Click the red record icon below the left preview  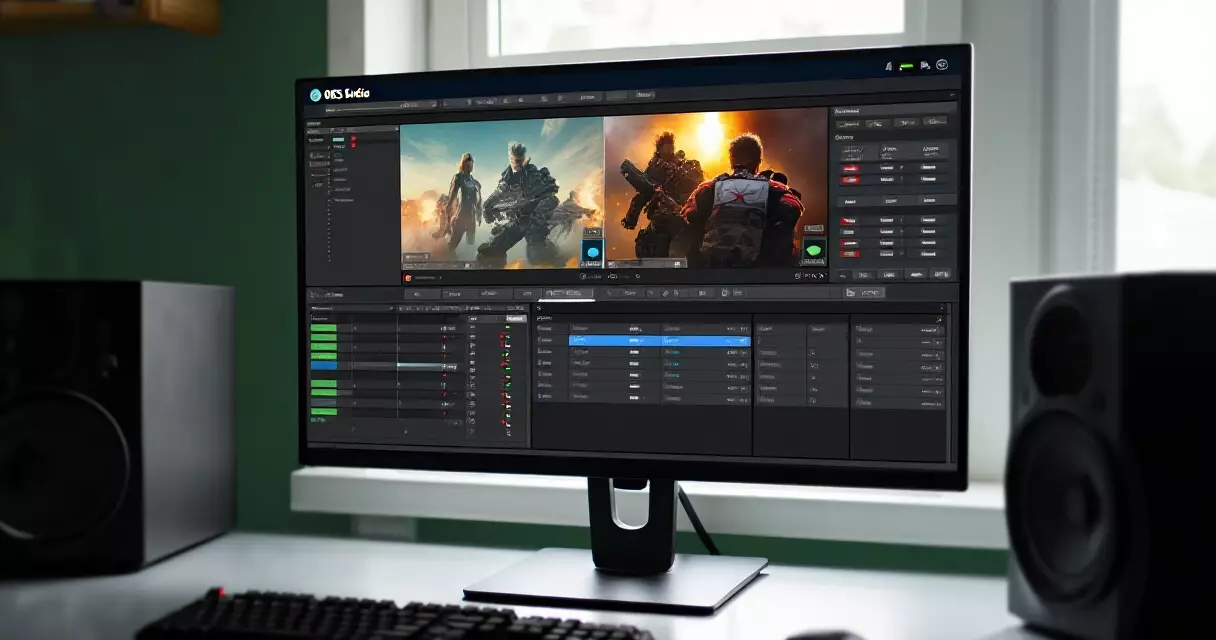[x=408, y=278]
